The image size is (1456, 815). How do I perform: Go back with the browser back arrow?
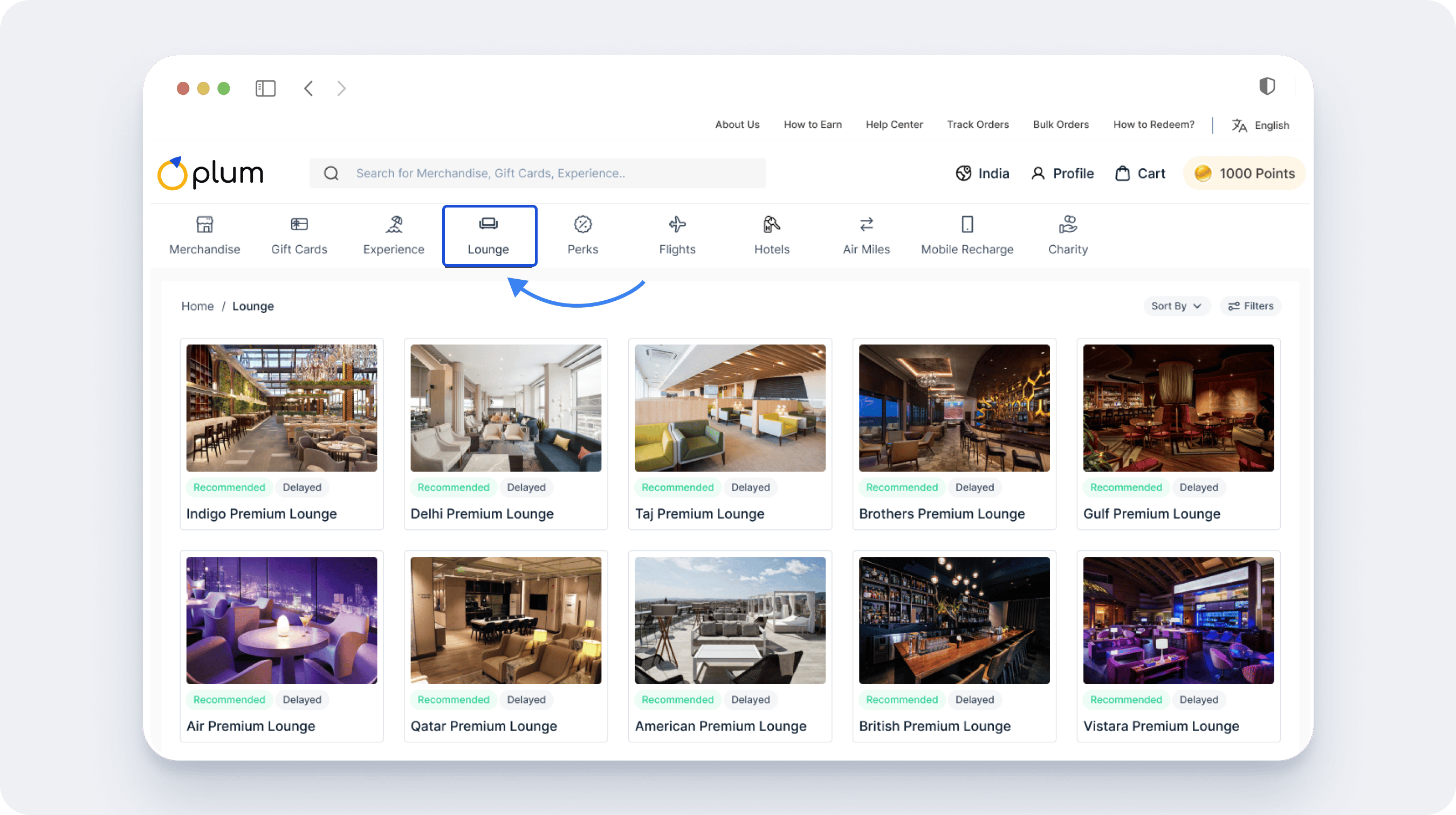308,89
